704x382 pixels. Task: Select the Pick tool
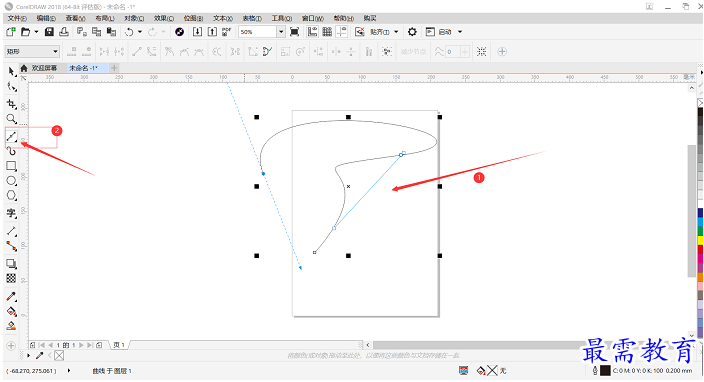[x=11, y=72]
